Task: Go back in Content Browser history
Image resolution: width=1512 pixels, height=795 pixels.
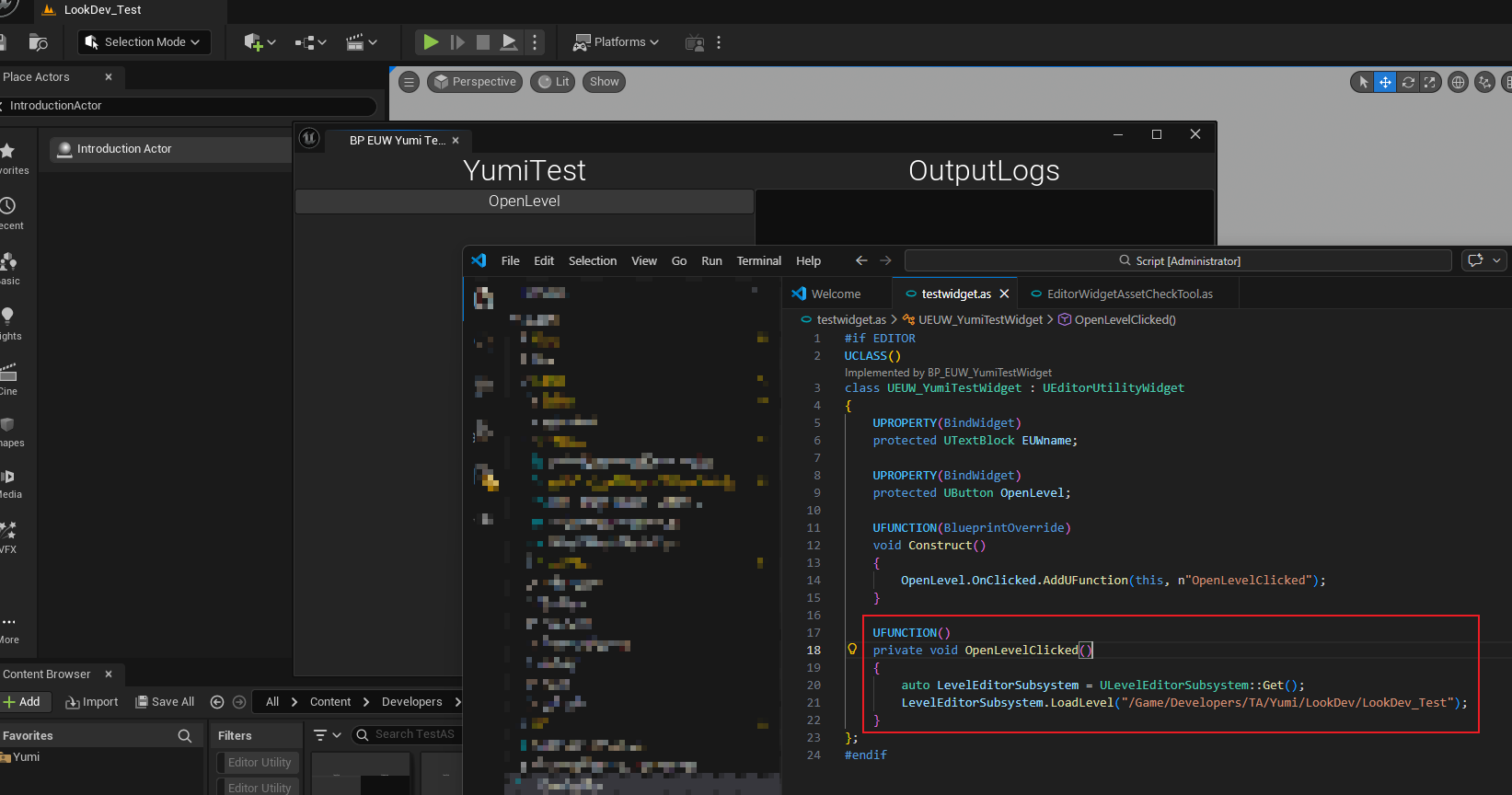Action: [x=217, y=702]
